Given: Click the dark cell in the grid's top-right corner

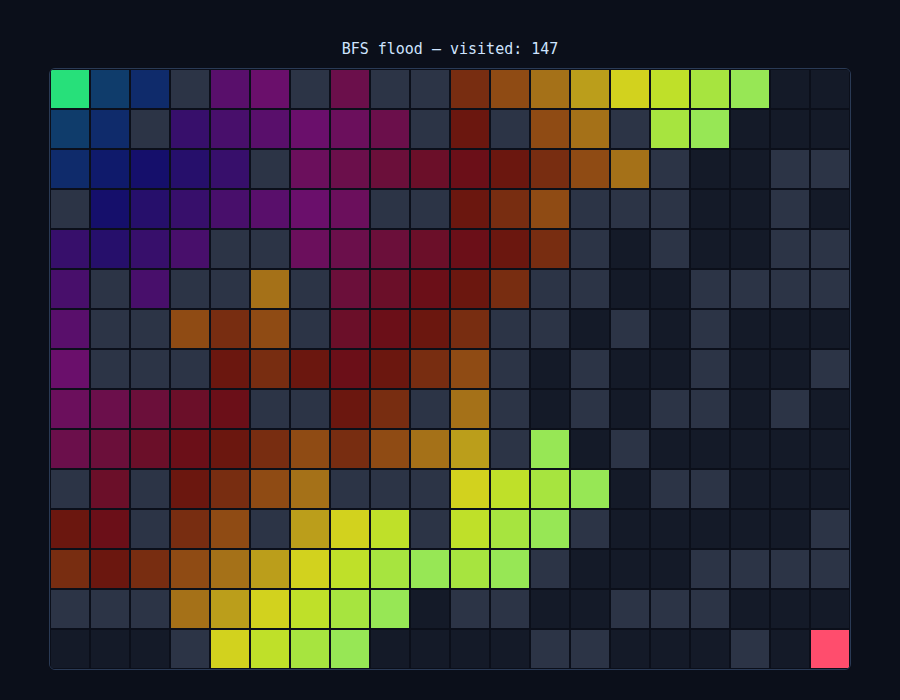Looking at the screenshot, I should click(x=829, y=89).
